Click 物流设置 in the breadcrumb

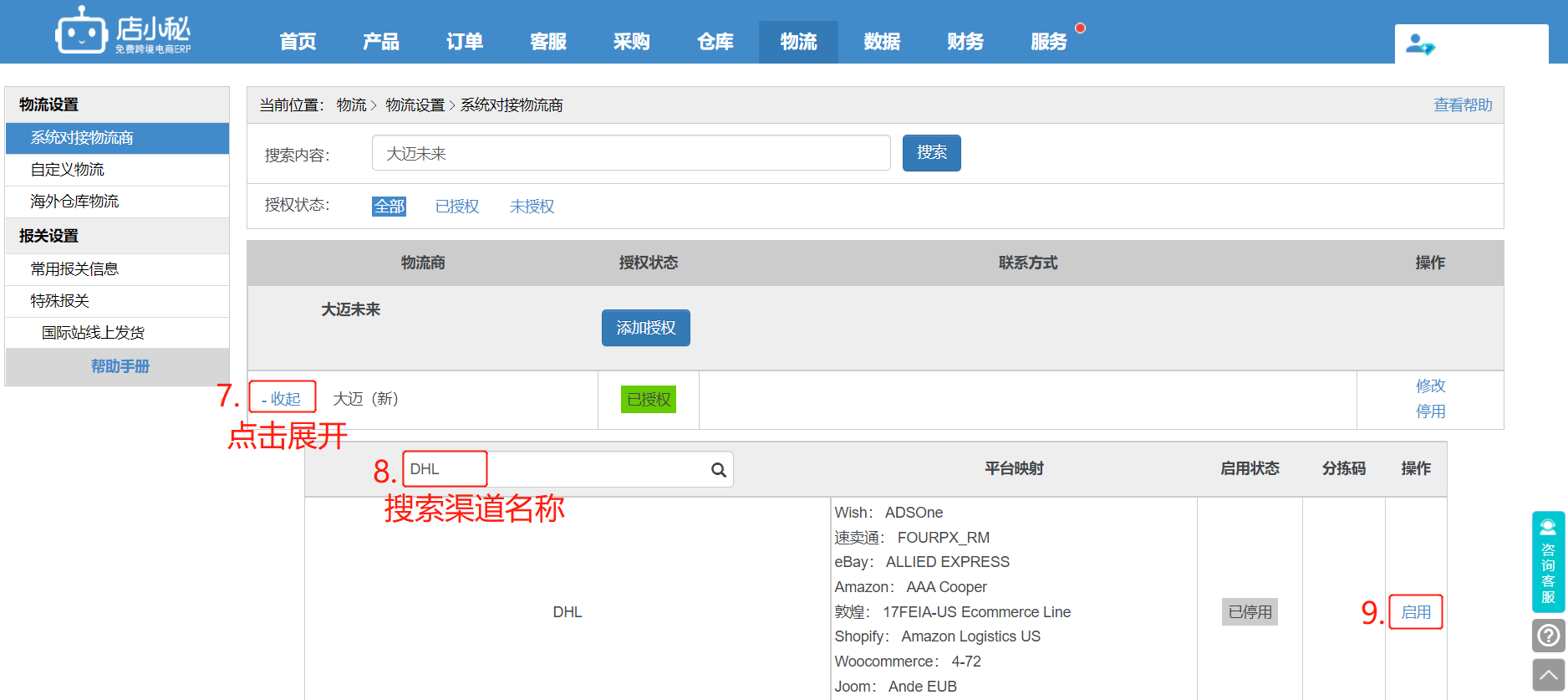pos(415,105)
